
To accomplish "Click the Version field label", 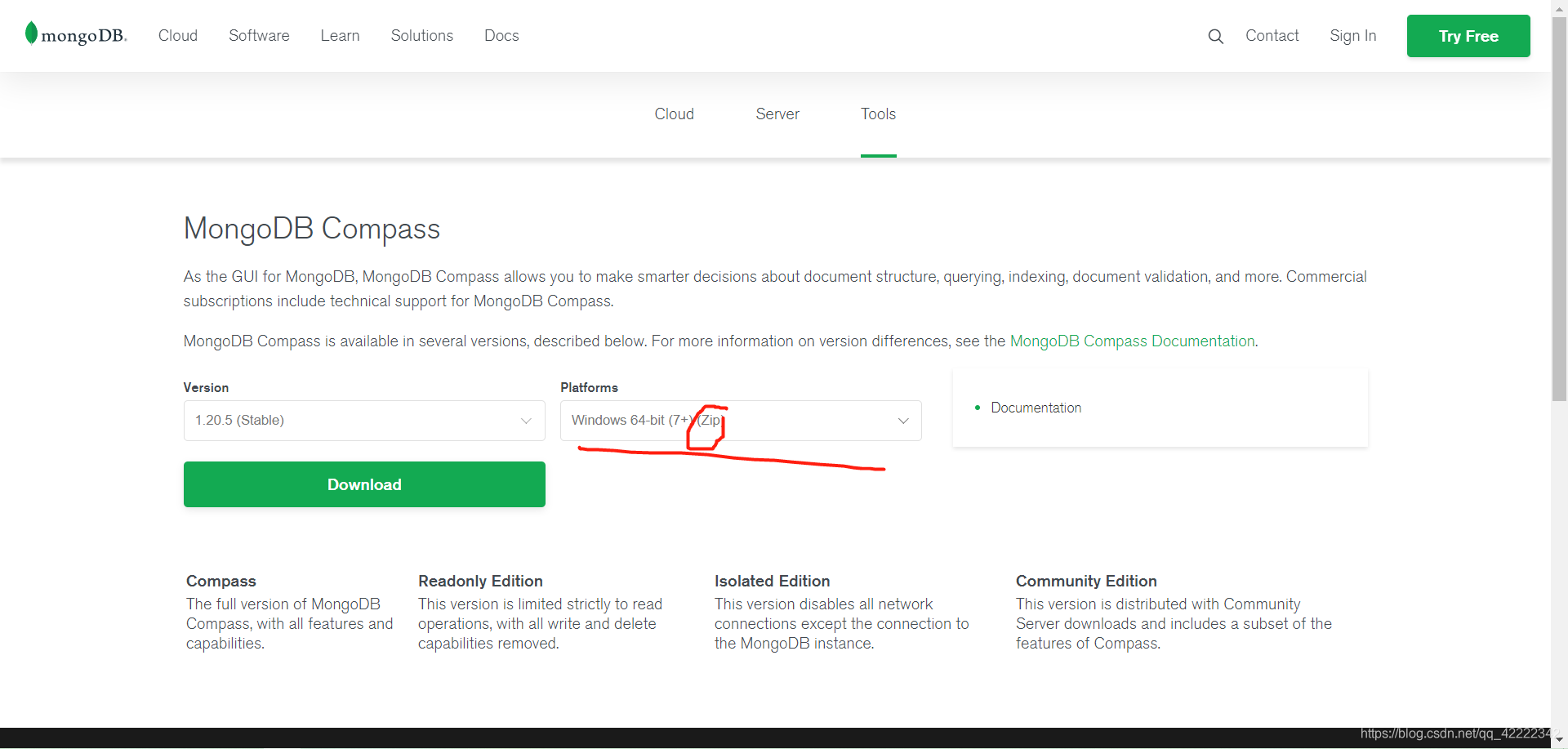I will click(x=206, y=387).
